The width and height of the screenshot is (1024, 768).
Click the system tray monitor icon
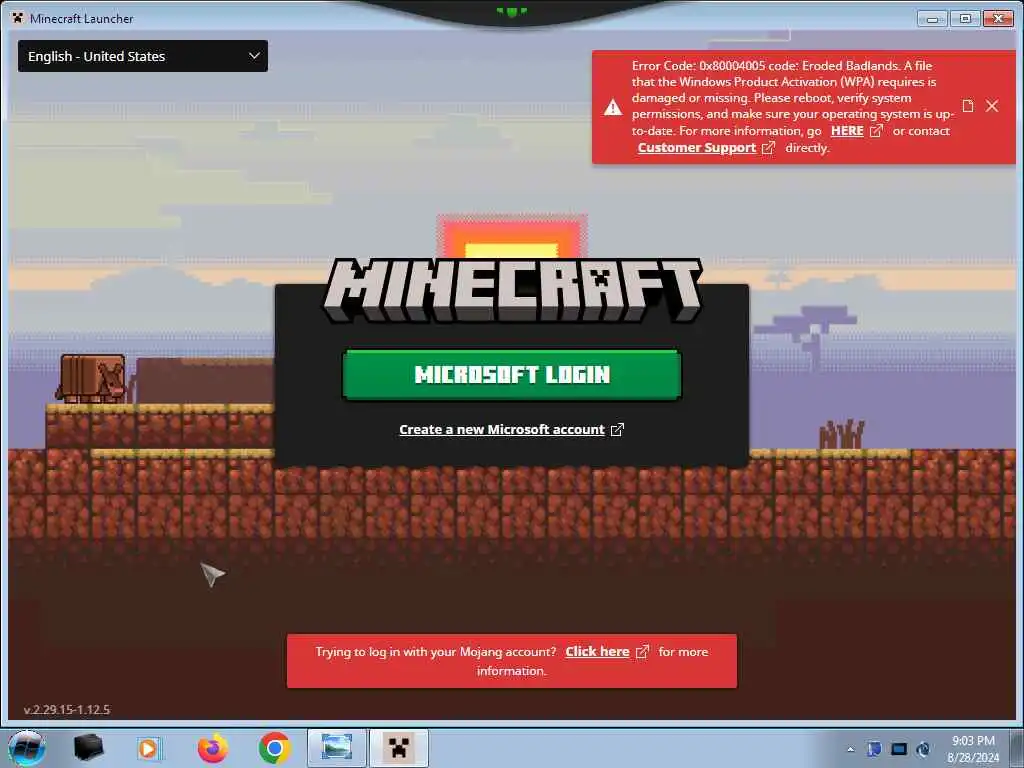click(x=899, y=749)
